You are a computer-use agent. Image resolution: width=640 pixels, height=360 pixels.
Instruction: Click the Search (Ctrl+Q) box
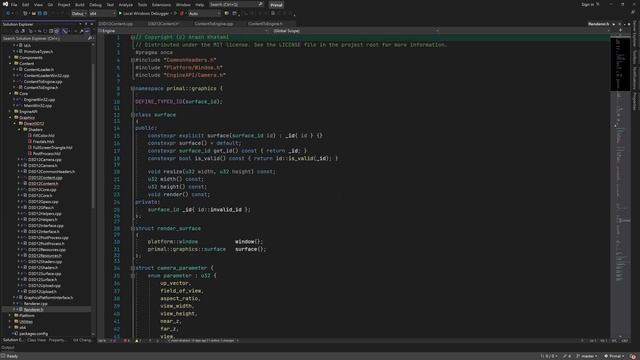coord(236,4)
